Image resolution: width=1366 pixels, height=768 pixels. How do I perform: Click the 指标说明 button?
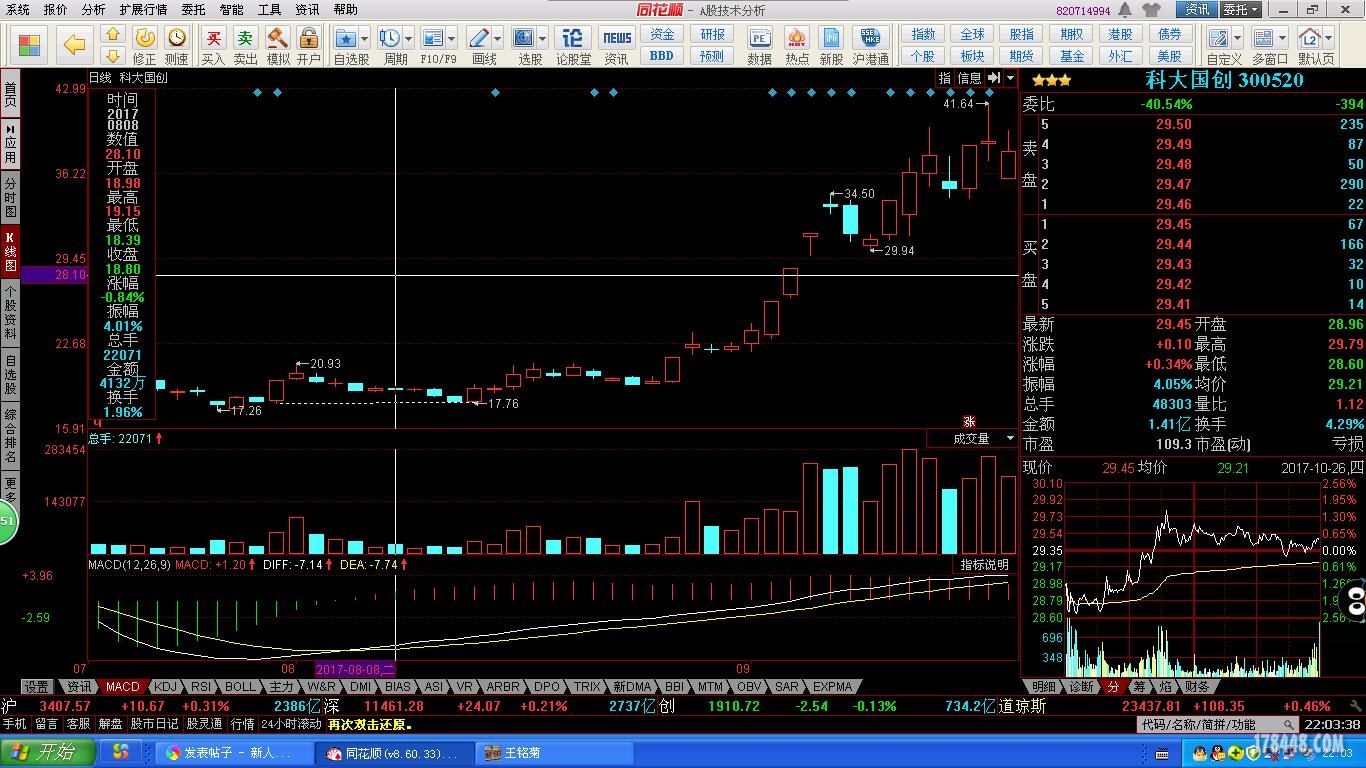tap(985, 565)
